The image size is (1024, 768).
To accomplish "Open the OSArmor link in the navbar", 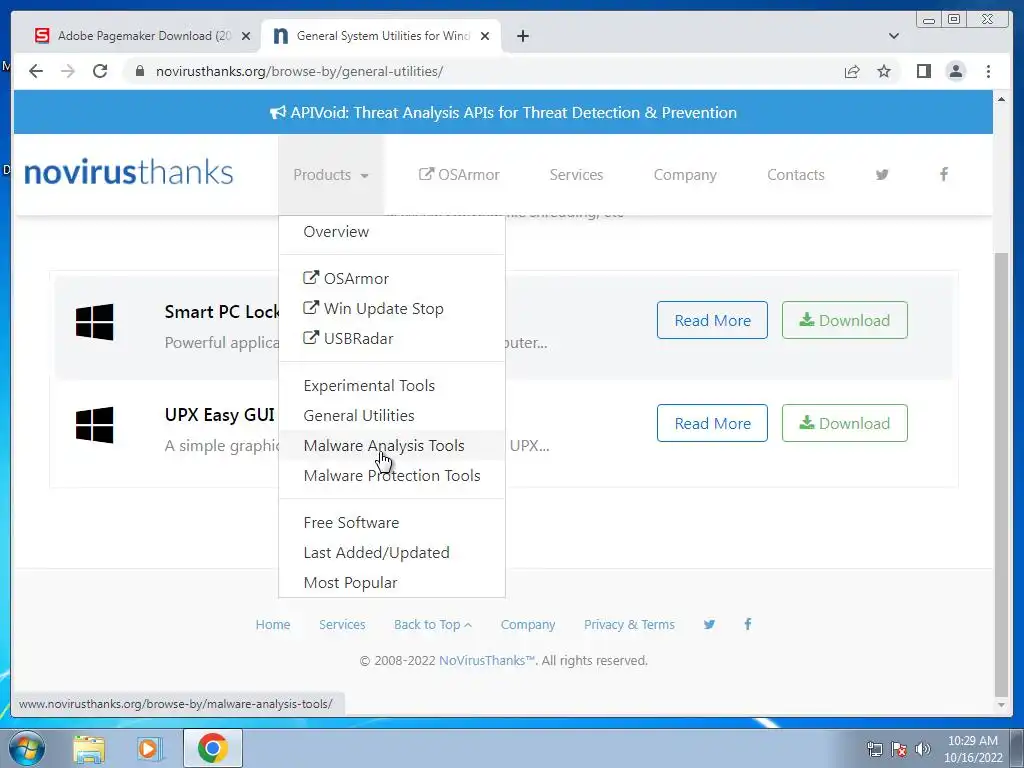I will coord(458,174).
